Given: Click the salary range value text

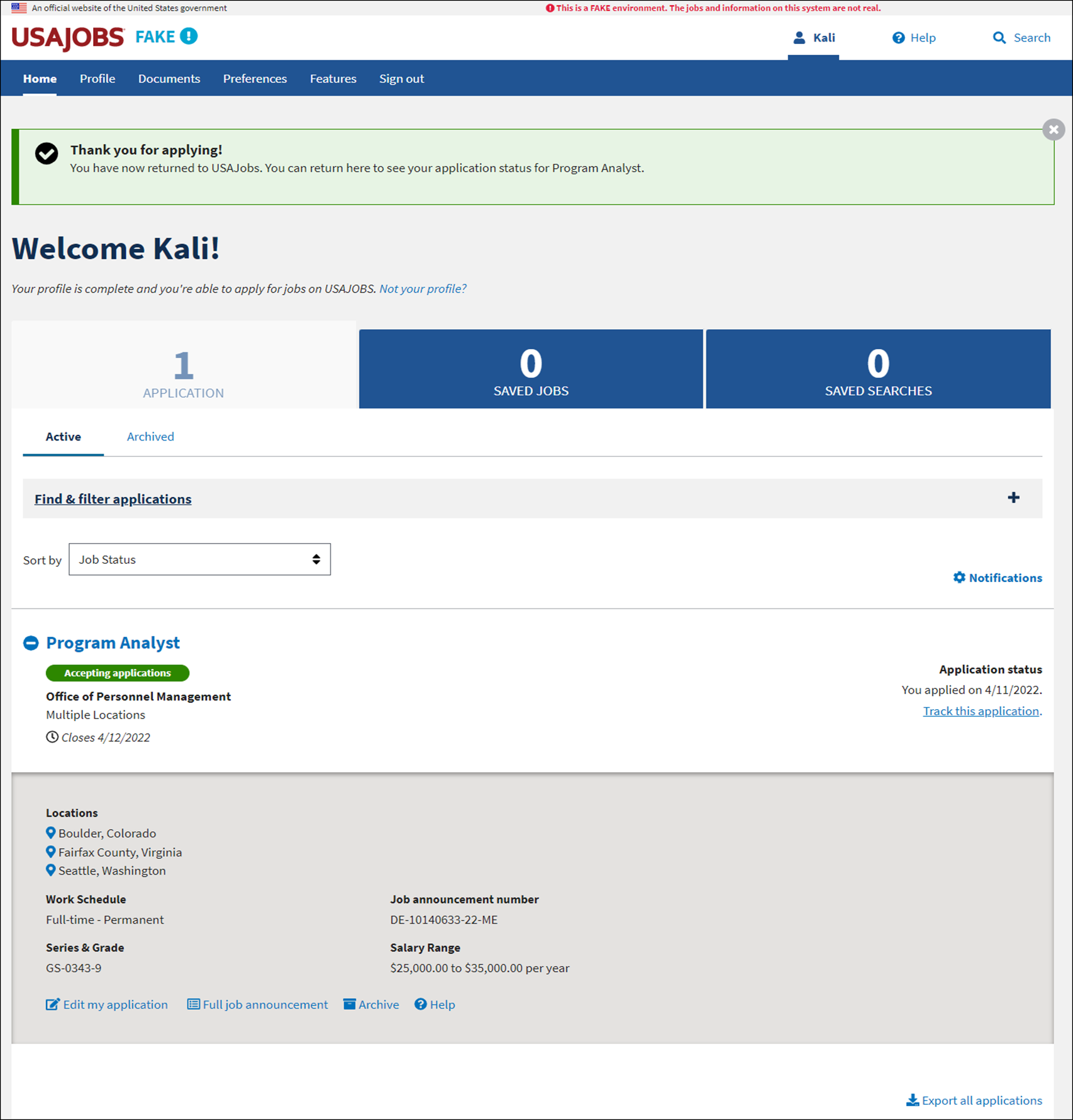Looking at the screenshot, I should pos(480,968).
